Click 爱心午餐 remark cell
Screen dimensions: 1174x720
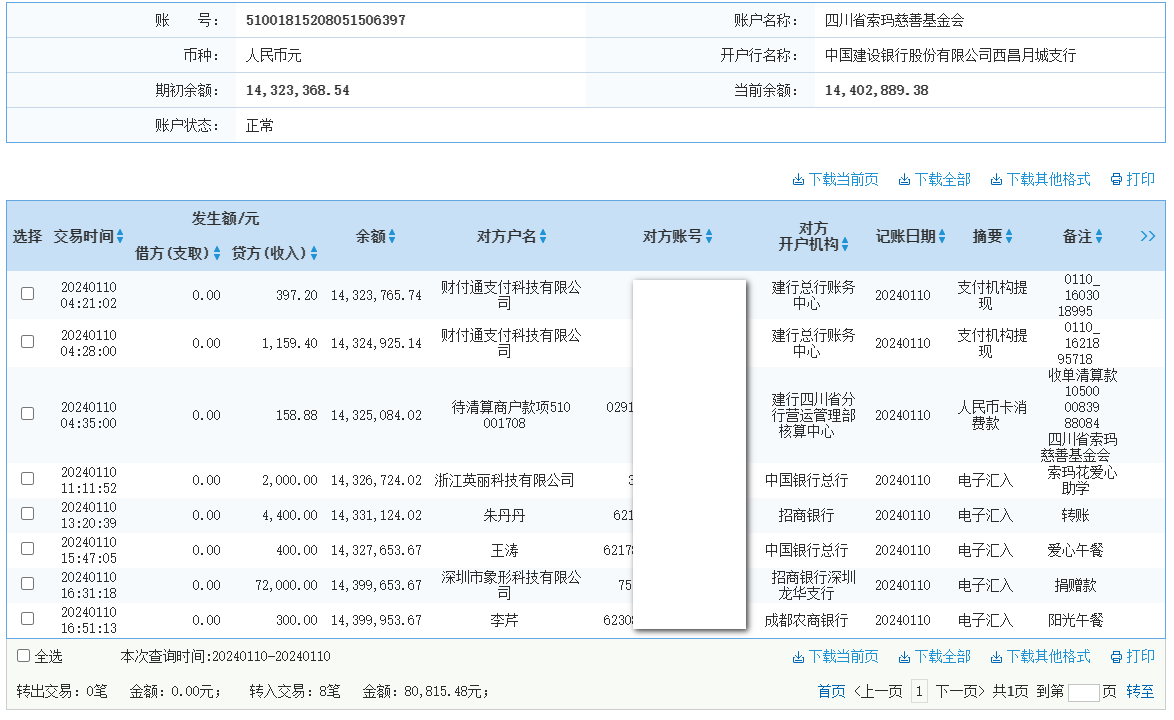coord(1075,550)
